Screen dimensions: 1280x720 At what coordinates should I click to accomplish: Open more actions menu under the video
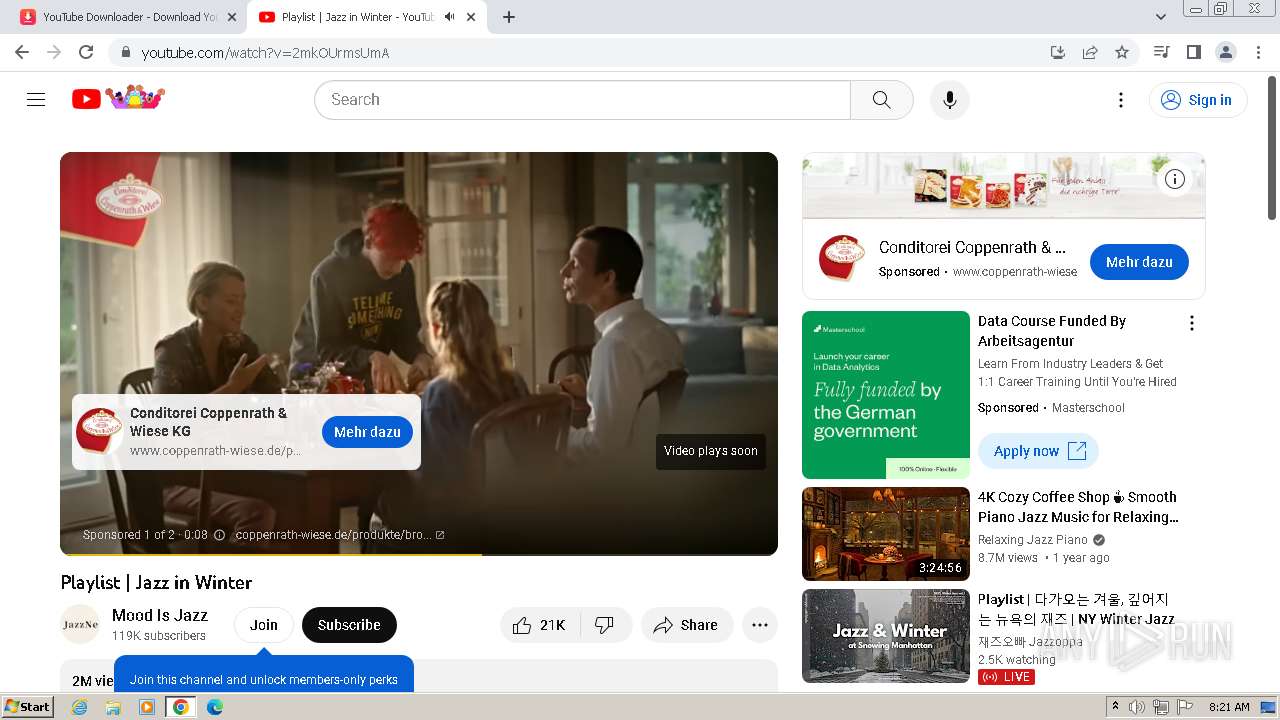tap(760, 625)
